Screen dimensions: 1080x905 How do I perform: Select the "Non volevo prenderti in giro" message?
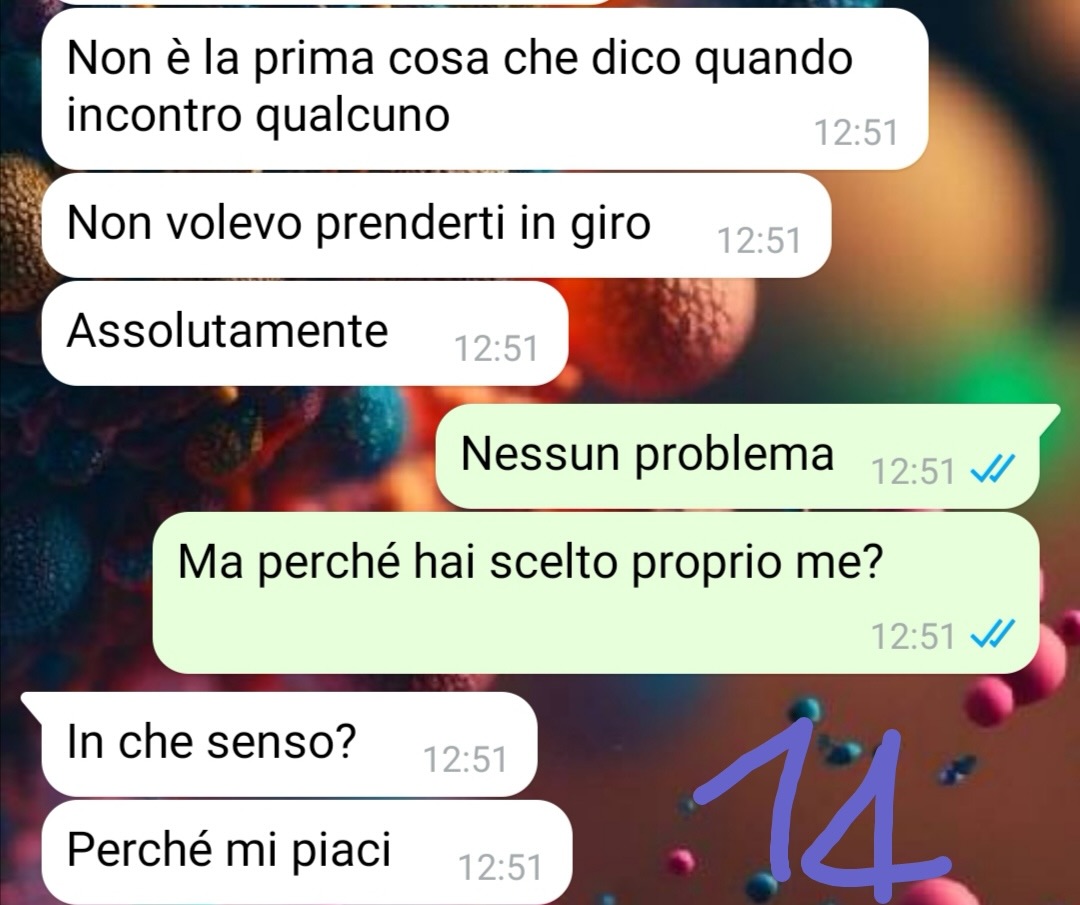436,225
